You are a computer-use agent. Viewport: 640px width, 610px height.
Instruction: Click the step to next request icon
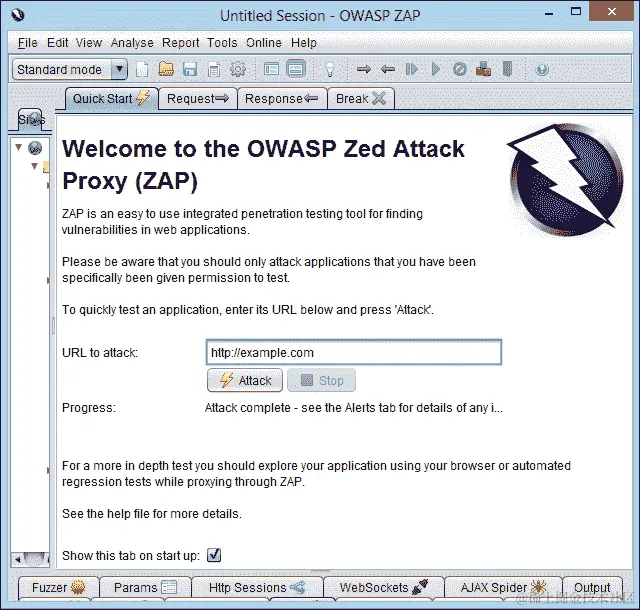tap(412, 69)
